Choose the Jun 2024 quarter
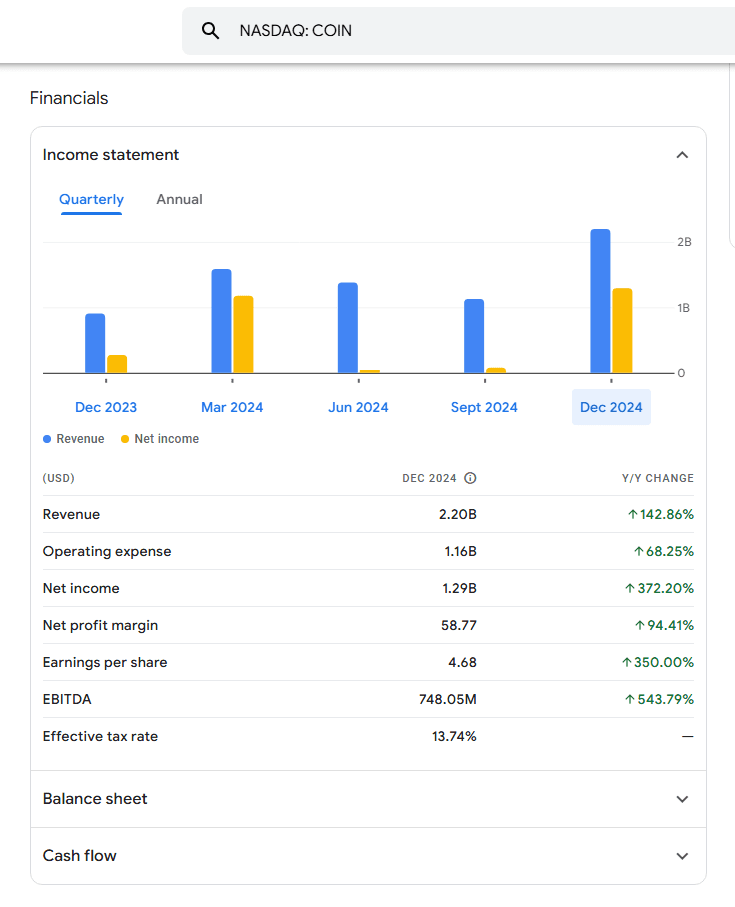 pos(358,407)
